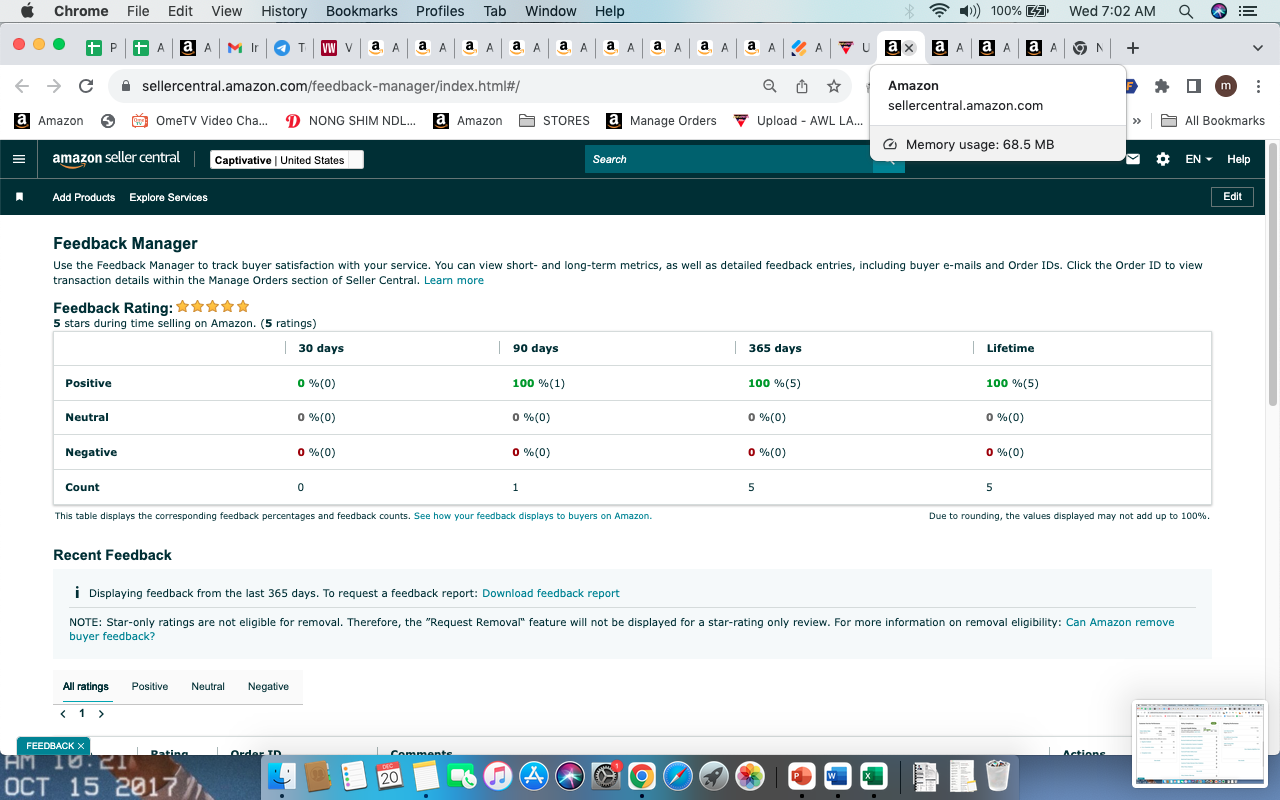Click the bookmark flag icon beside Add Products
The width and height of the screenshot is (1280, 800).
point(19,197)
